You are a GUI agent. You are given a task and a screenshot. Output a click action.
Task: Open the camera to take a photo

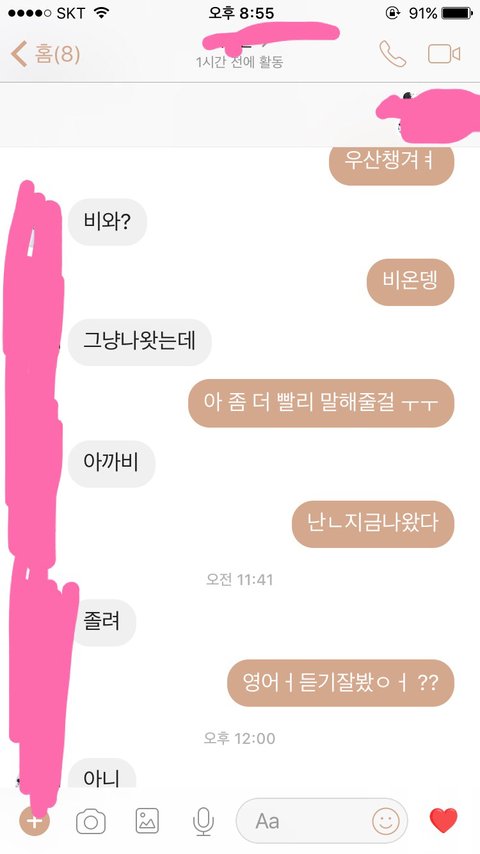91,821
